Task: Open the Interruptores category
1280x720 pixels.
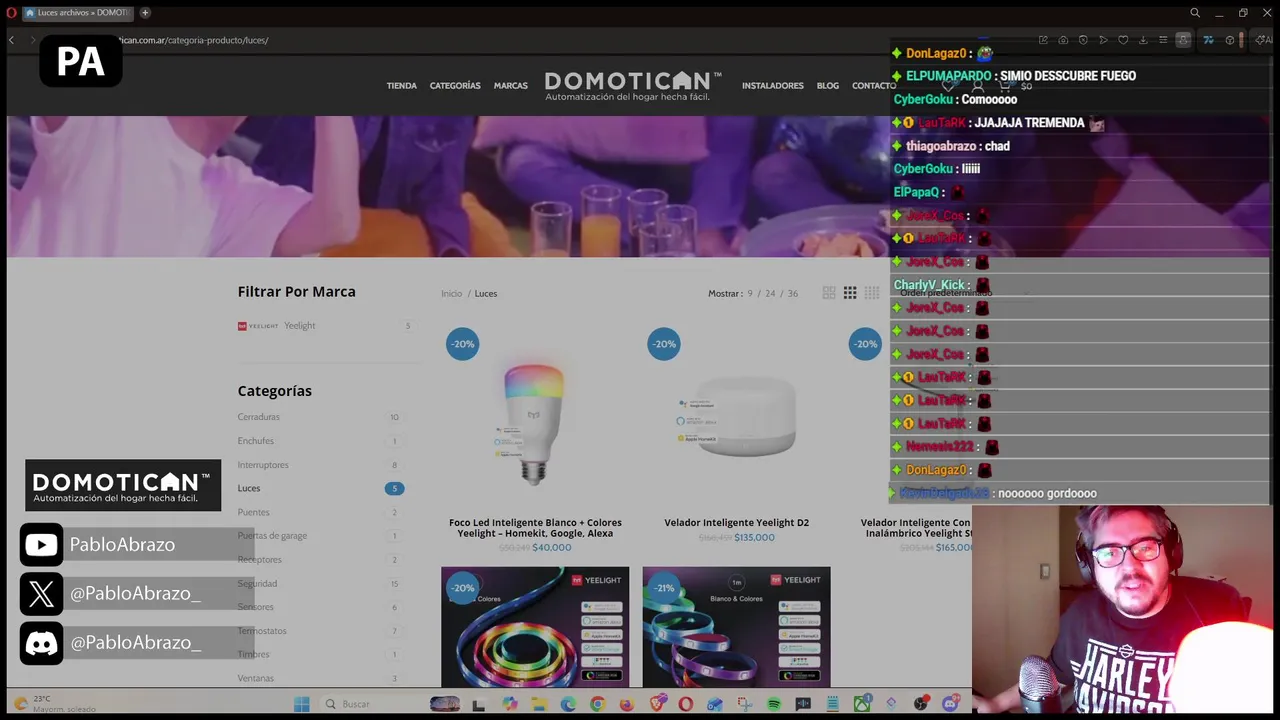Action: pos(263,465)
